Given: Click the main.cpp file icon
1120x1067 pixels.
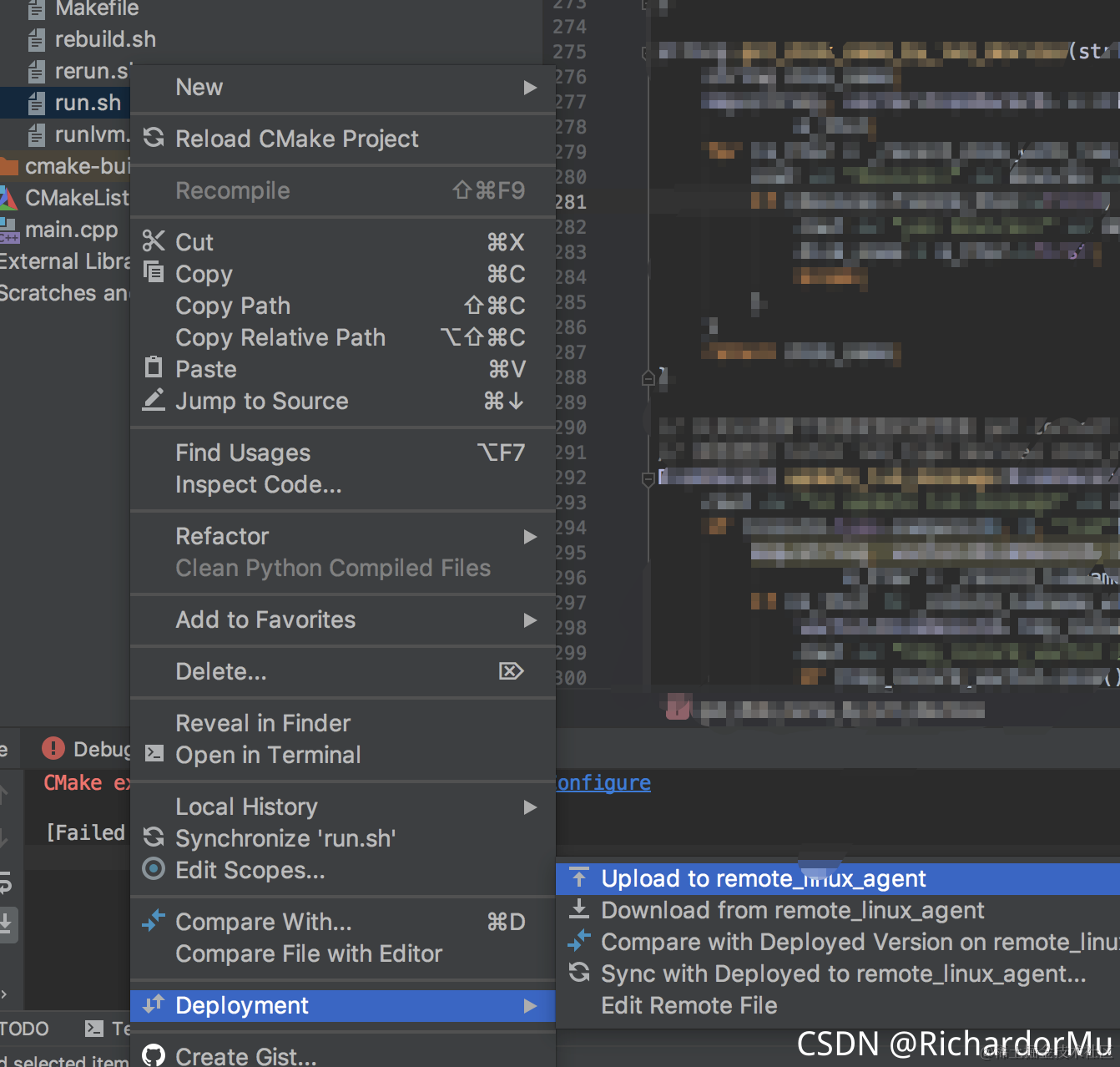Looking at the screenshot, I should 8,230.
